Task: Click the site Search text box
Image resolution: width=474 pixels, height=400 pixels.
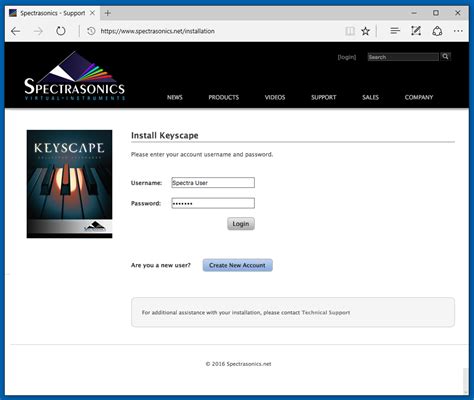Action: tap(403, 57)
